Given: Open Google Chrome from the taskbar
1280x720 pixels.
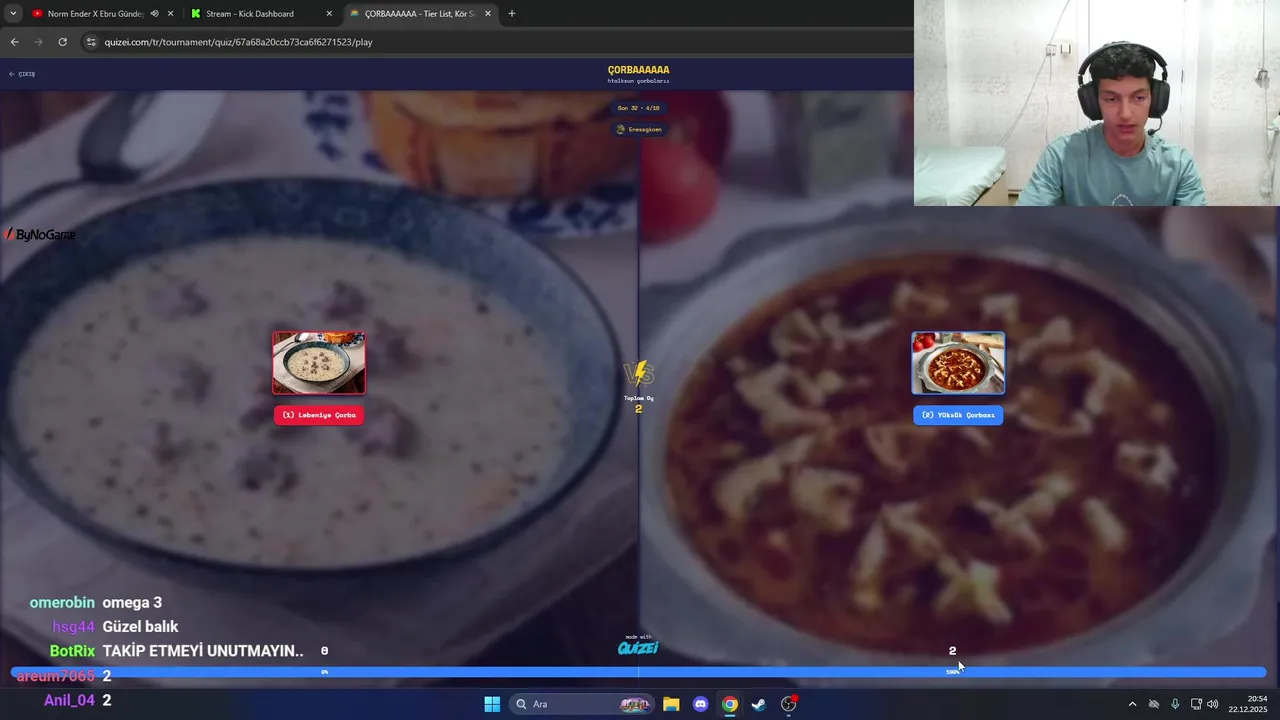Looking at the screenshot, I should point(730,704).
